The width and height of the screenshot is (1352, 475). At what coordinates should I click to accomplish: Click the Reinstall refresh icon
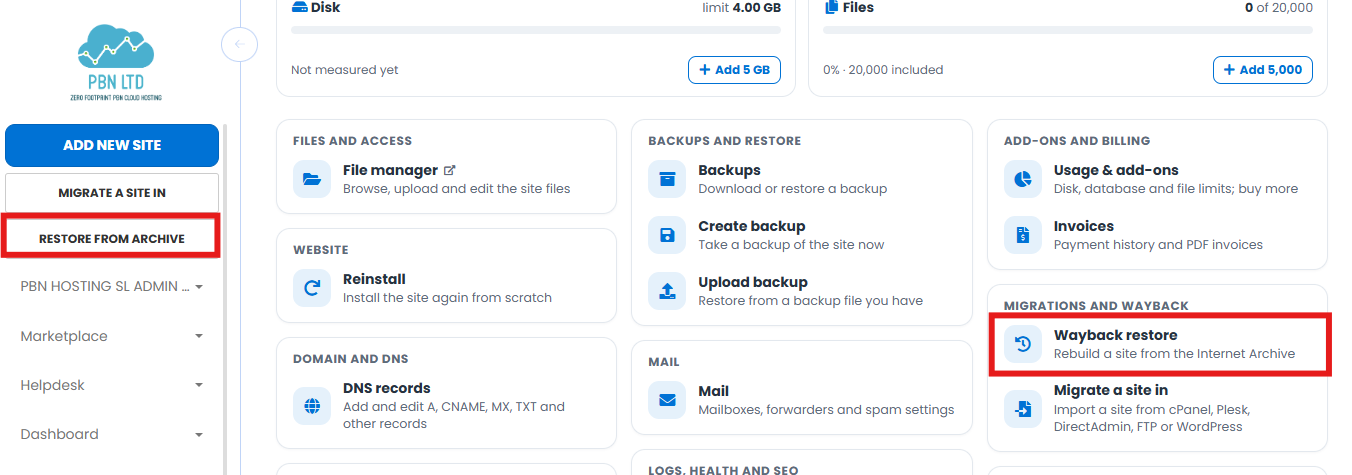coord(311,288)
